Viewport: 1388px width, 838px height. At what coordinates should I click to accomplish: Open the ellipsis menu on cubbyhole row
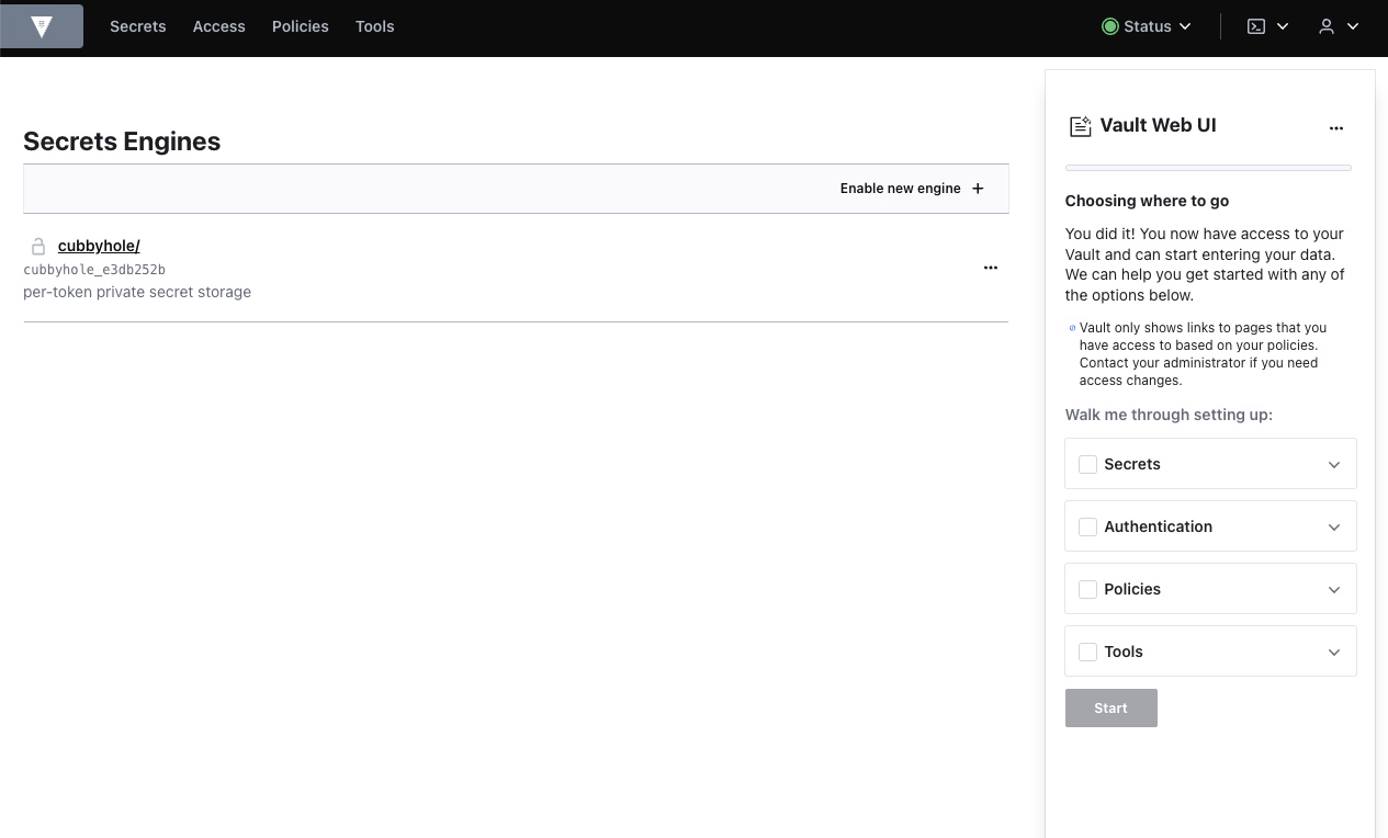pos(990,267)
